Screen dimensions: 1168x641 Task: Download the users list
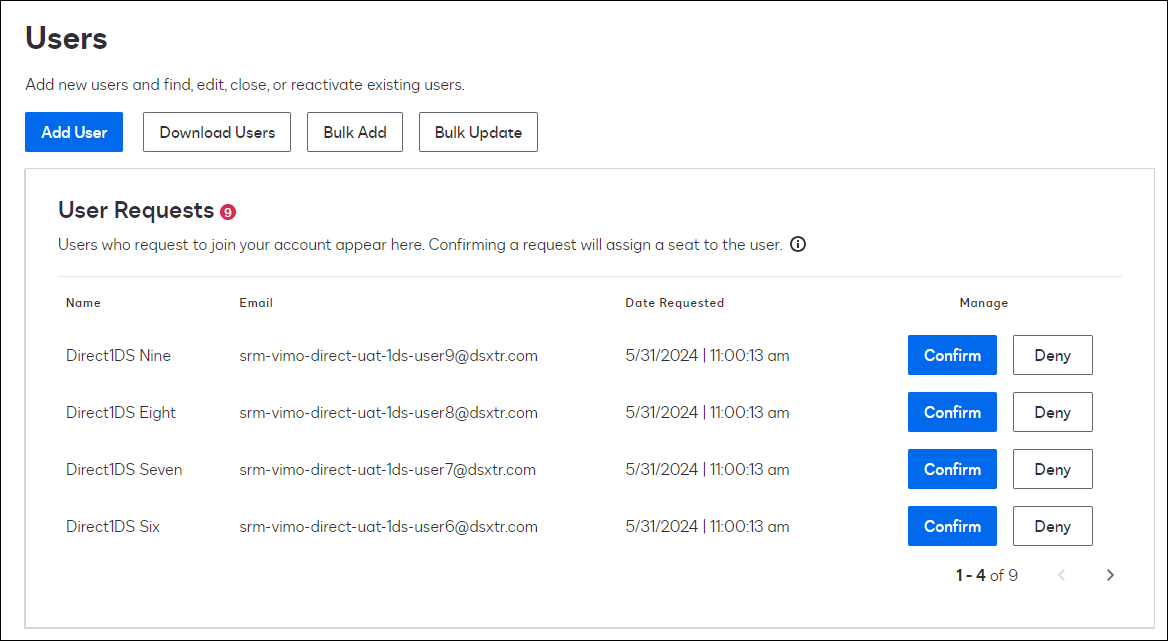coord(217,132)
